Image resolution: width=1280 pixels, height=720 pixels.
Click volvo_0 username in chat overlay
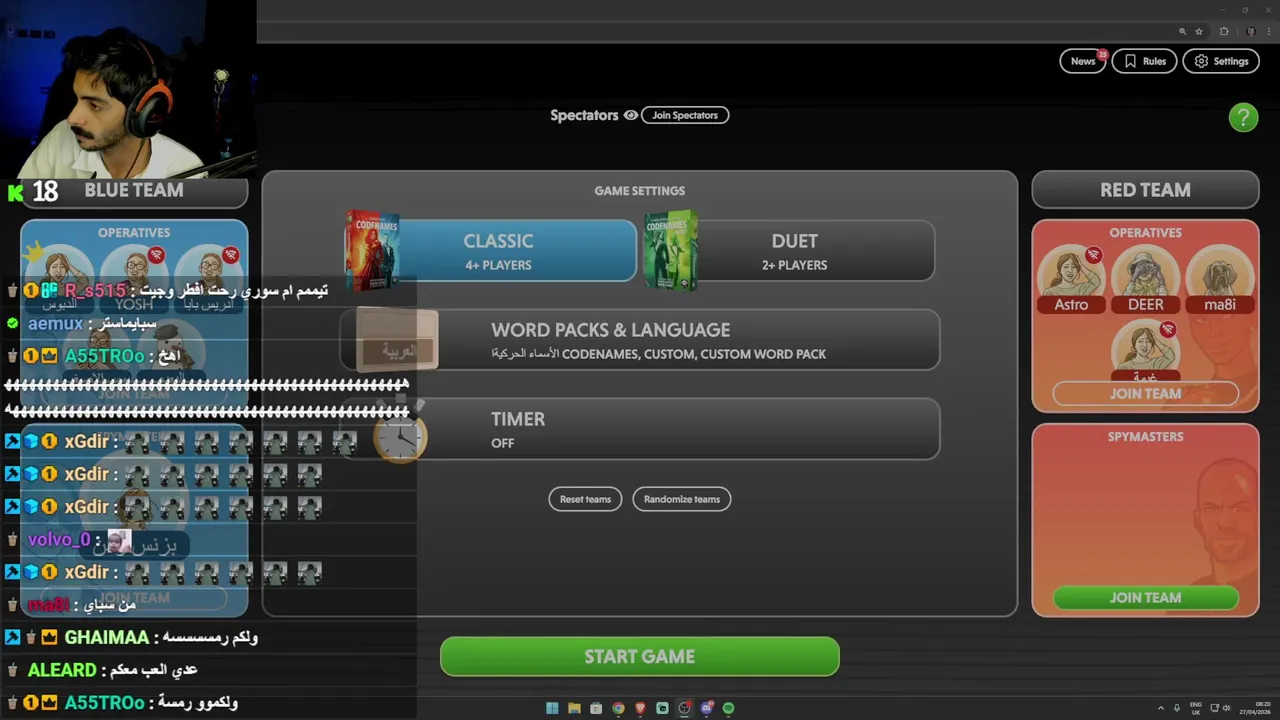click(59, 540)
